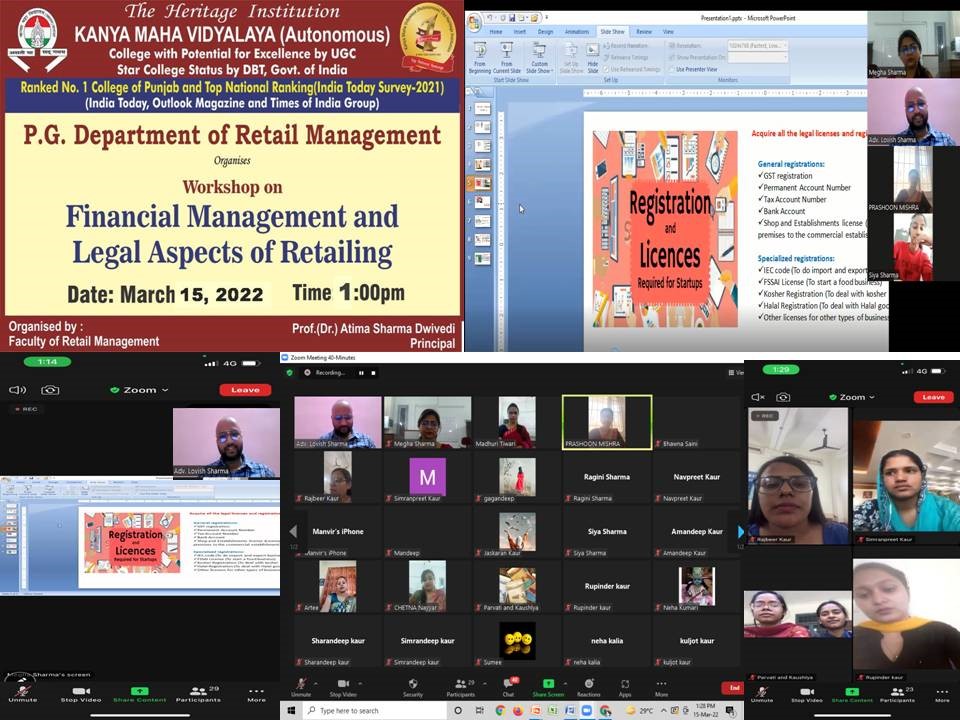Select the highlighted slide thumbnail in PowerPoint panel
Image resolution: width=960 pixels, height=720 pixels.
click(482, 182)
